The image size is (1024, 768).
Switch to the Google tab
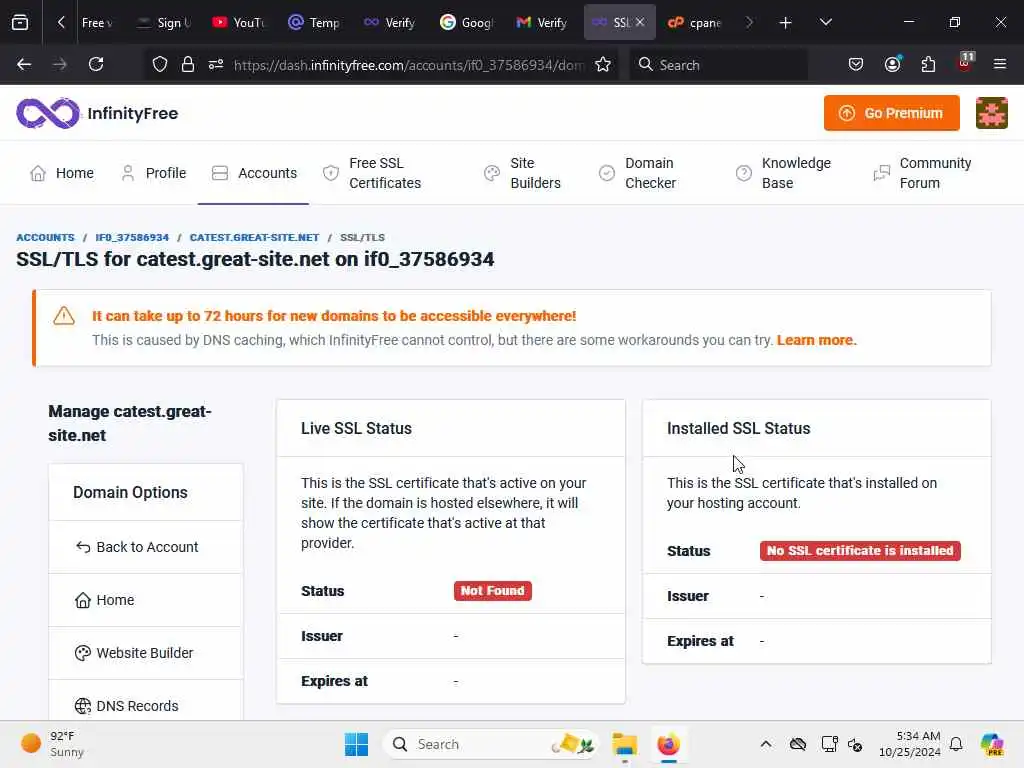pos(466,22)
